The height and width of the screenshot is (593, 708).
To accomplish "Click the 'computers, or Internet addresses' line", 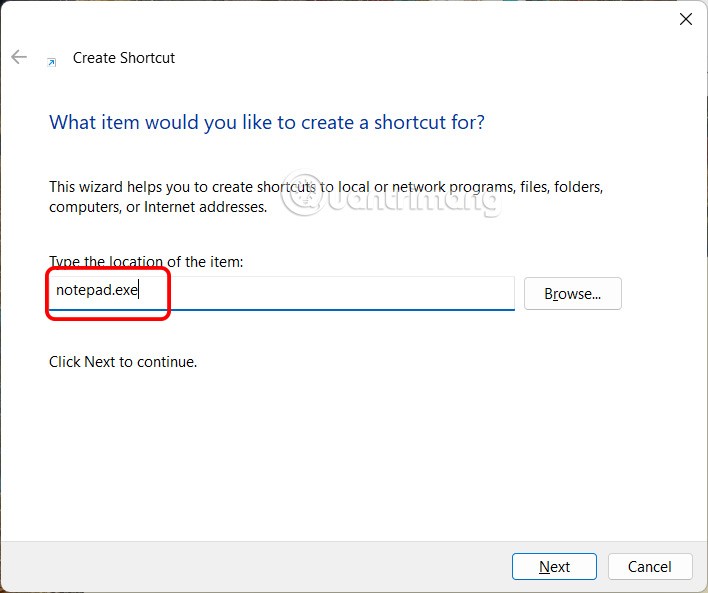I will pos(158,207).
